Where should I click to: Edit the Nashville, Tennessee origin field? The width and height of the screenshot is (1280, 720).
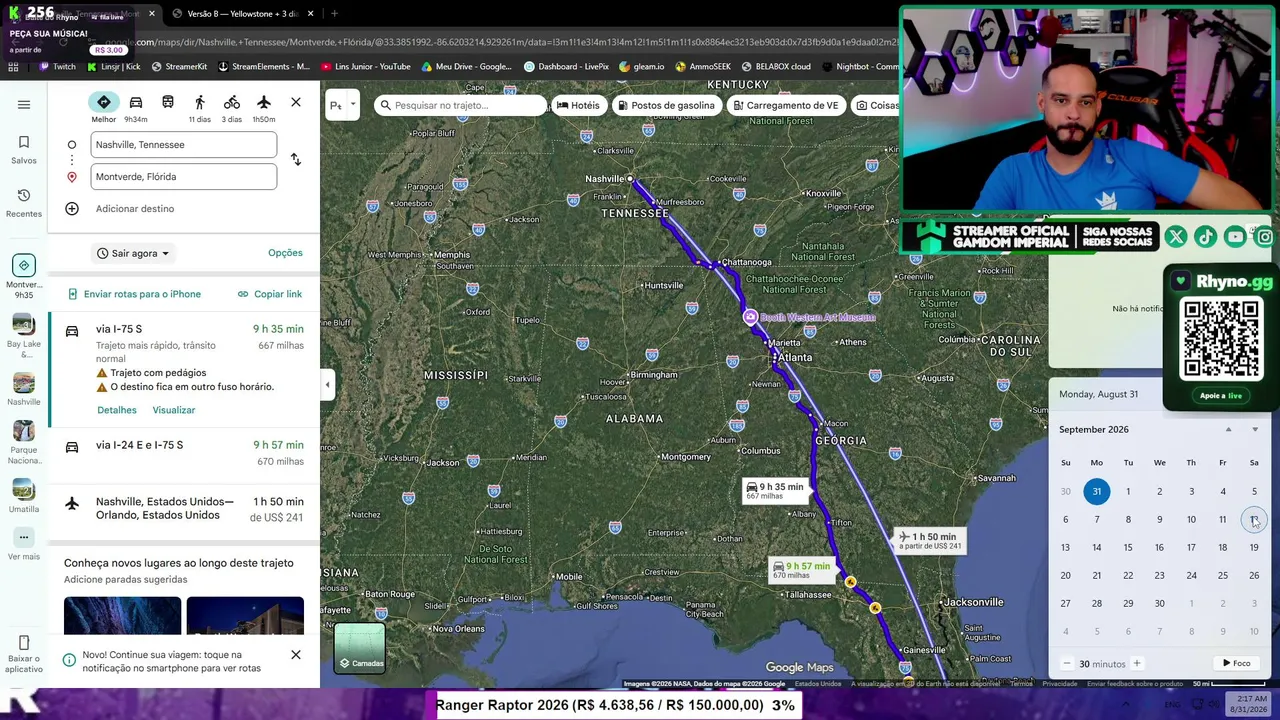184,145
